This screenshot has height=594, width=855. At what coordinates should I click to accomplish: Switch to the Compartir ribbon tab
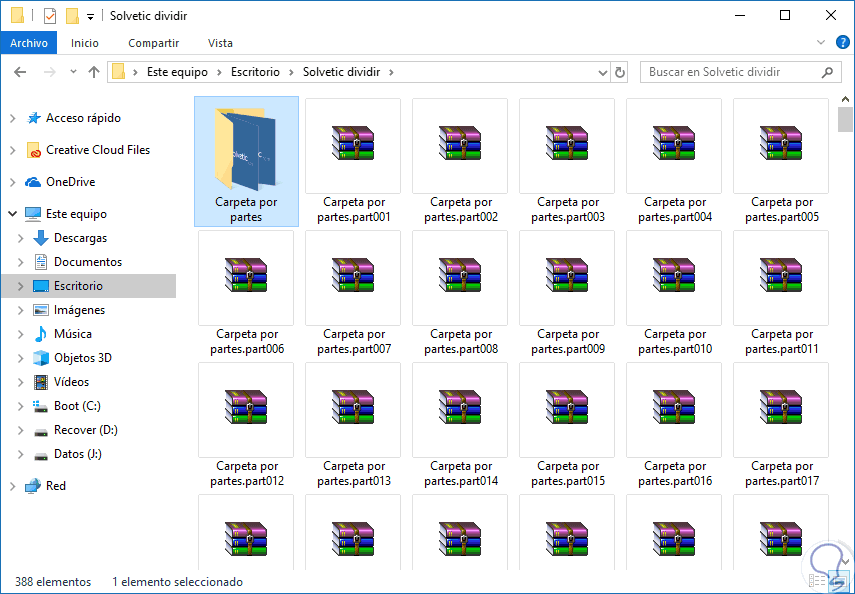tap(153, 43)
